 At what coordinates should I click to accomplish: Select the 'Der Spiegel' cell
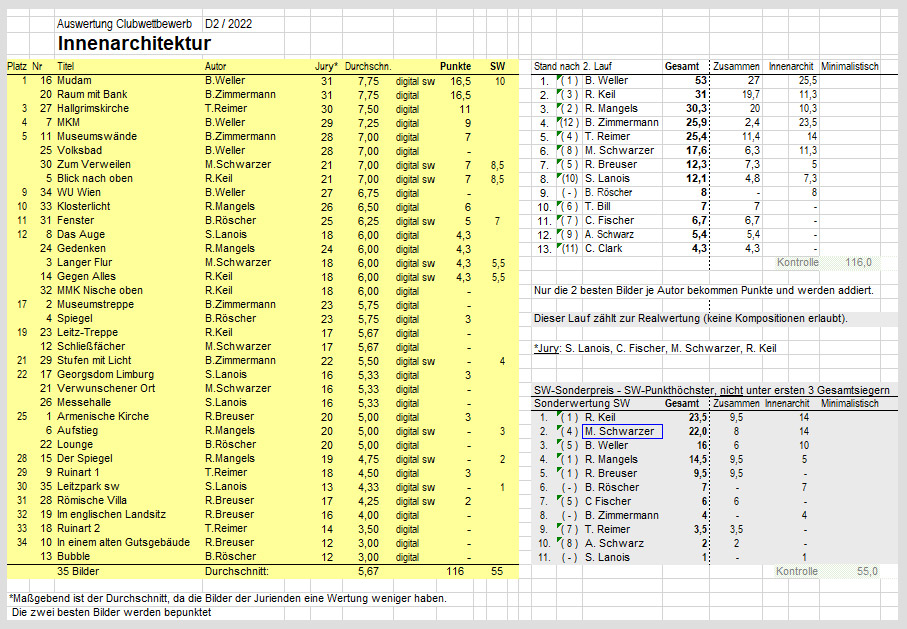[x=84, y=458]
